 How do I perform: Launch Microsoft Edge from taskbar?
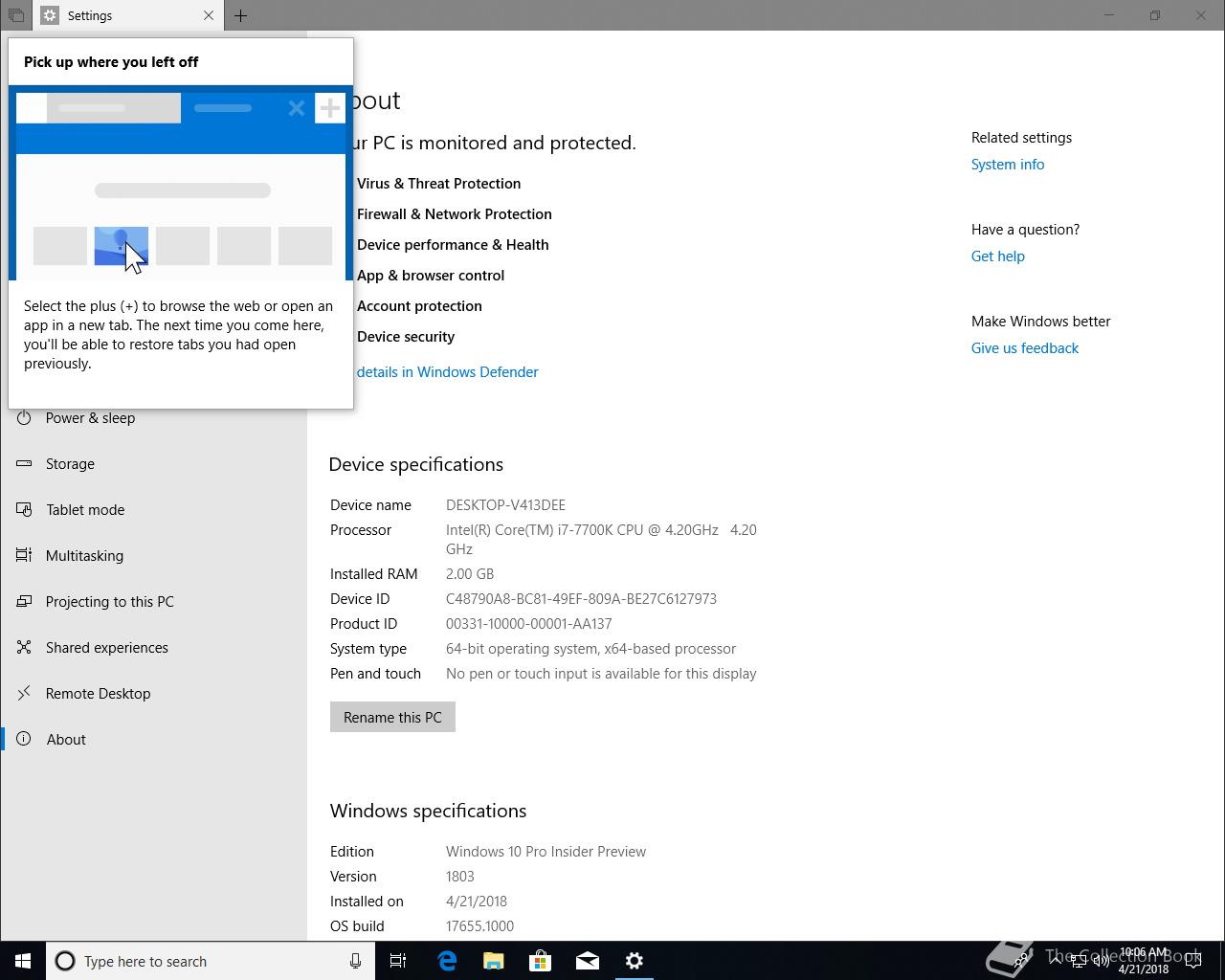(x=447, y=961)
